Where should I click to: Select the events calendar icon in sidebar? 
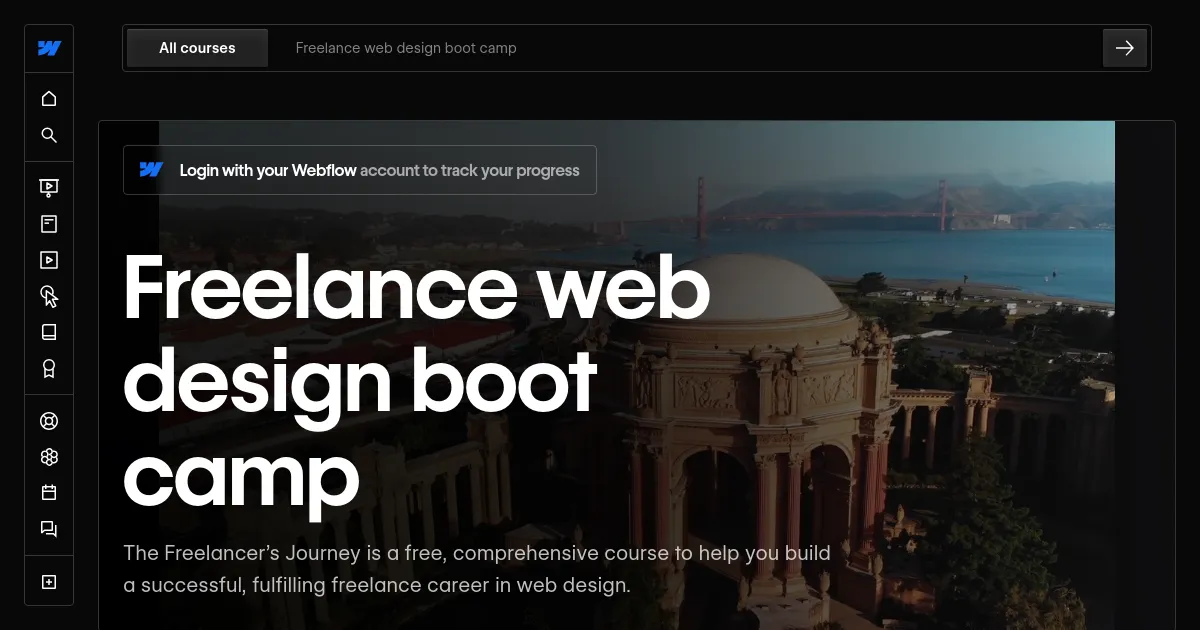point(49,493)
